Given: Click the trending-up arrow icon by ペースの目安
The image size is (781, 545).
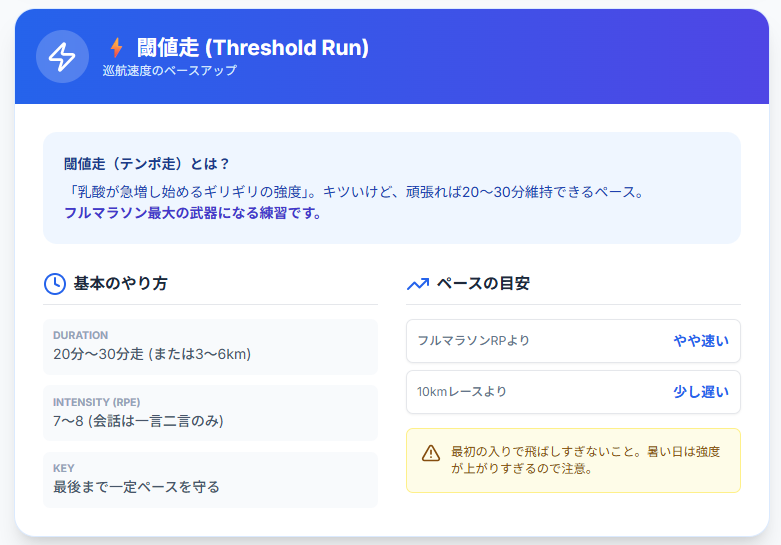Looking at the screenshot, I should tap(417, 284).
